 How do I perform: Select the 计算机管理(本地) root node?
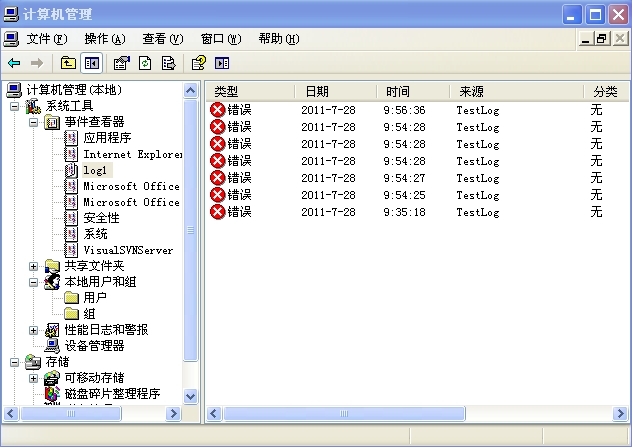click(x=73, y=90)
